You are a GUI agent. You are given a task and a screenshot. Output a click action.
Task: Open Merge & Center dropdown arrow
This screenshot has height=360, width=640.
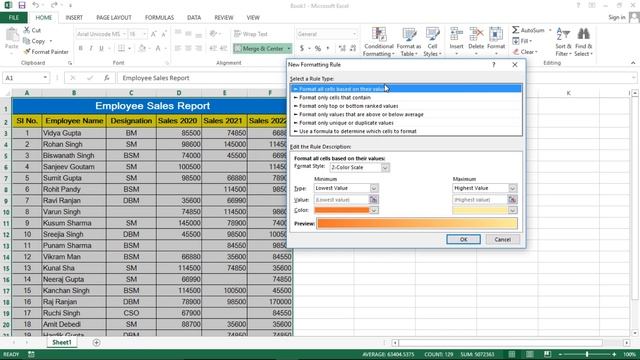[x=289, y=49]
